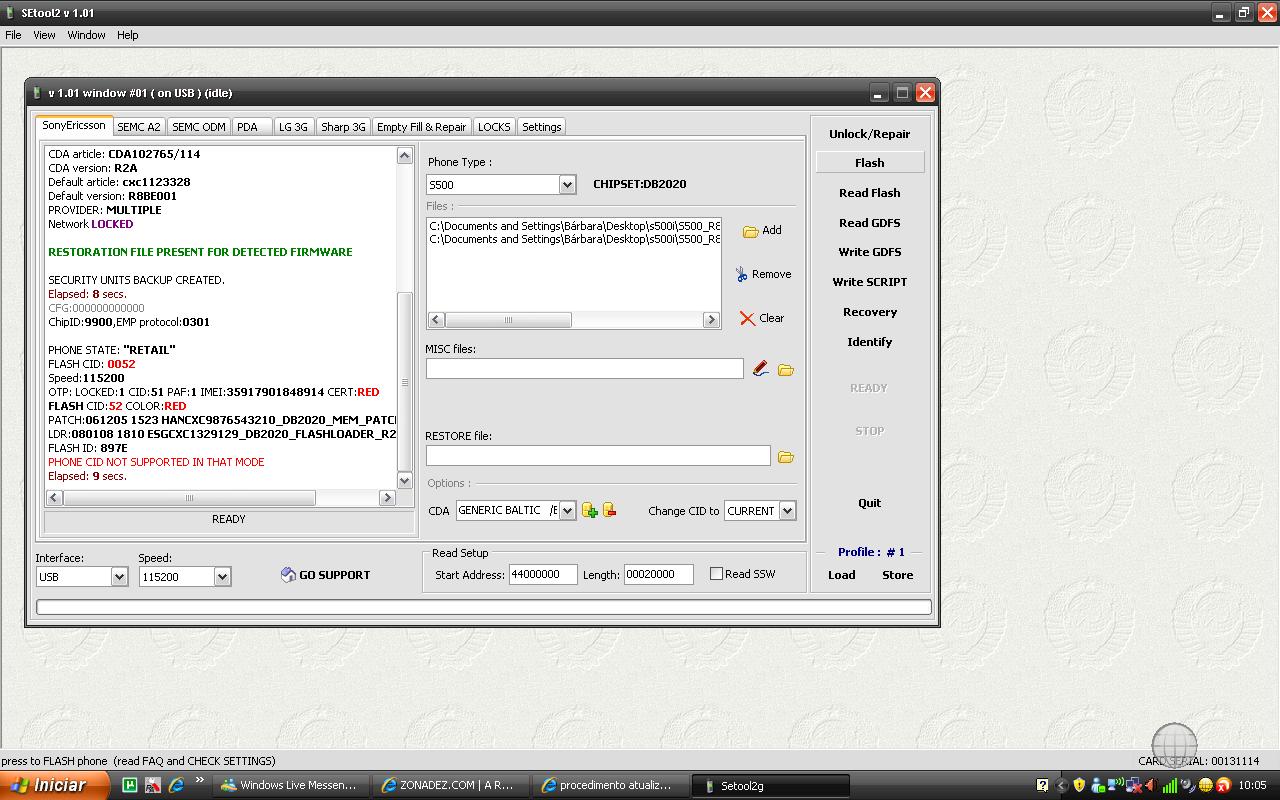The width and height of the screenshot is (1280, 800).
Task: Click the log vertical scrollbar down arrow
Action: click(404, 481)
